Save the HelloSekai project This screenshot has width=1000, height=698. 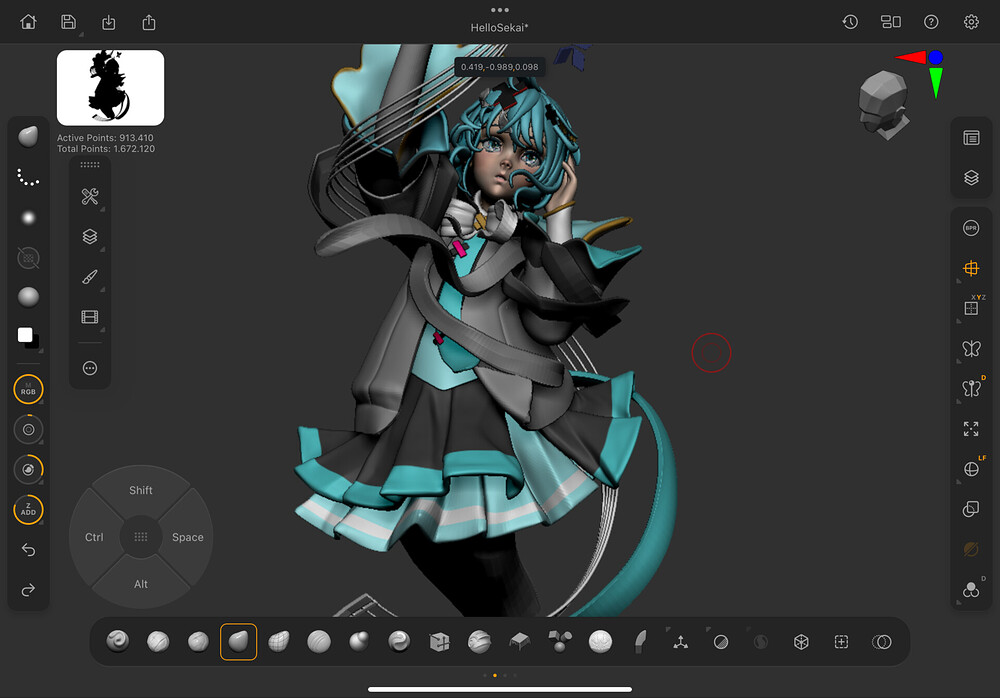68,22
